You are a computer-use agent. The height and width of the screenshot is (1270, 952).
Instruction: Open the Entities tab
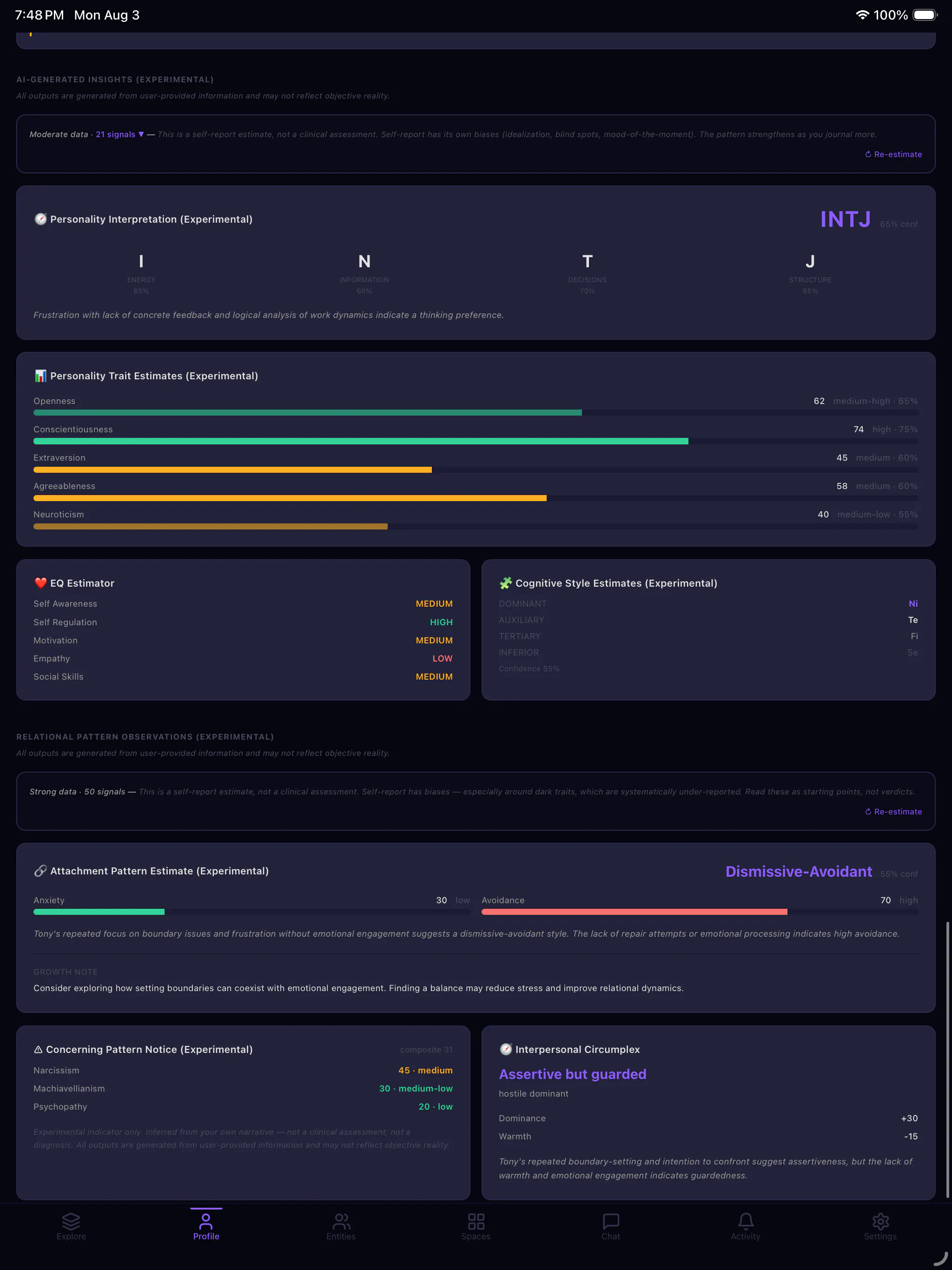[341, 1226]
